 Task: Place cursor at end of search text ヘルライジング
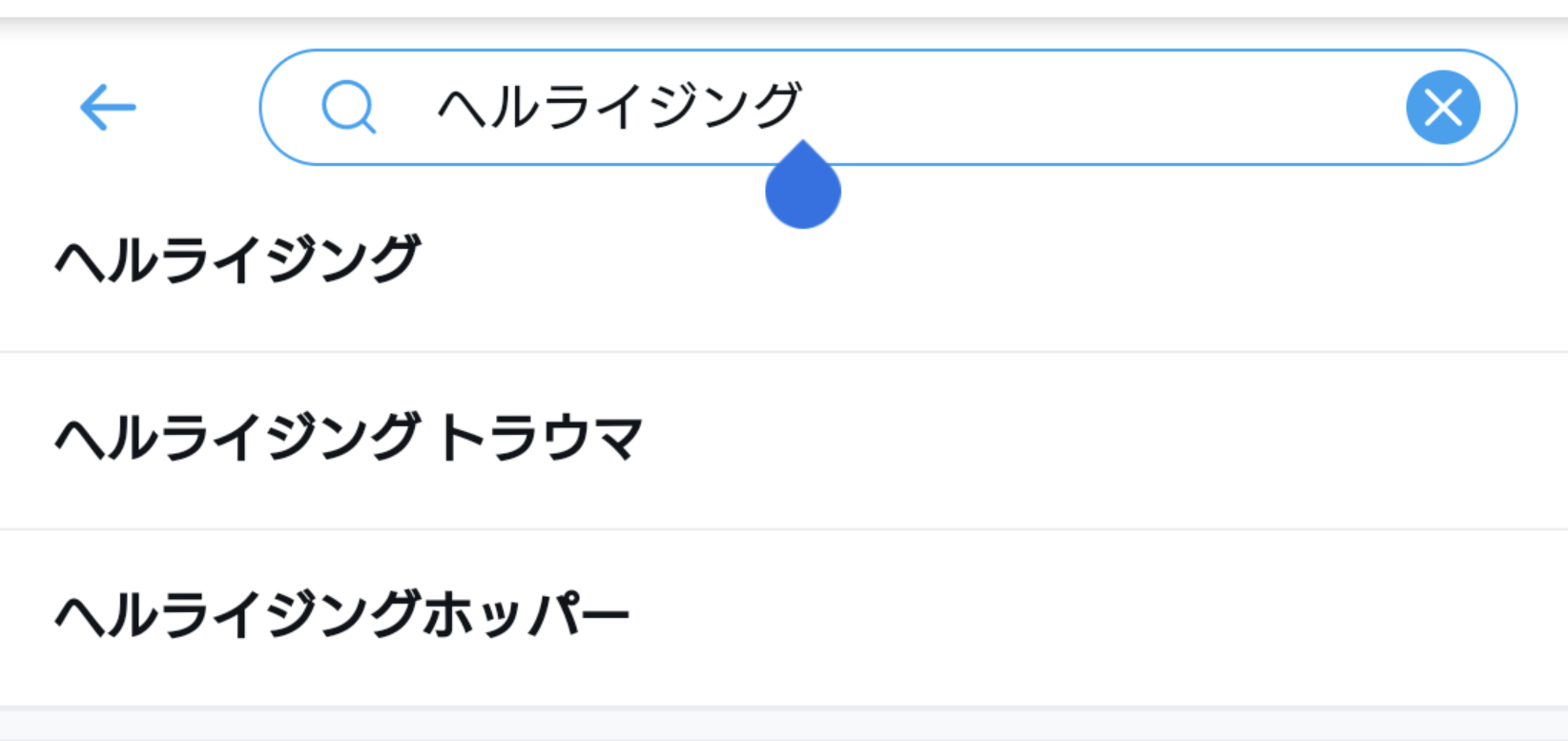803,107
